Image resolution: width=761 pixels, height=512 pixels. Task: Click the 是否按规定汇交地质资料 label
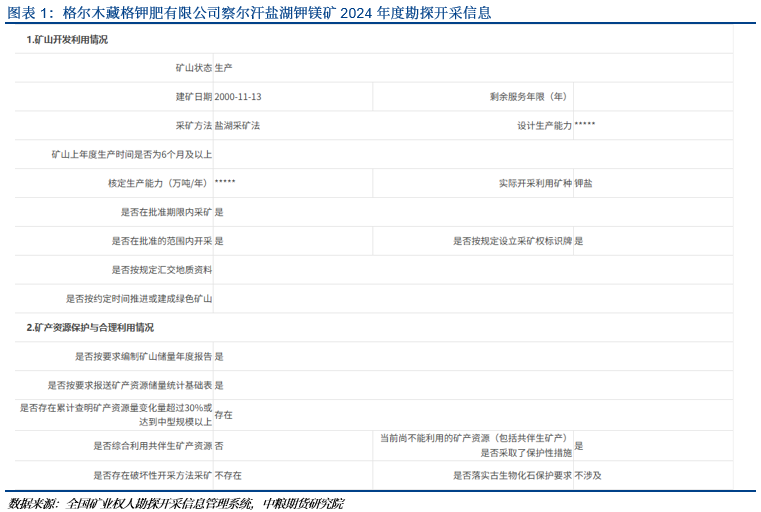click(162, 270)
